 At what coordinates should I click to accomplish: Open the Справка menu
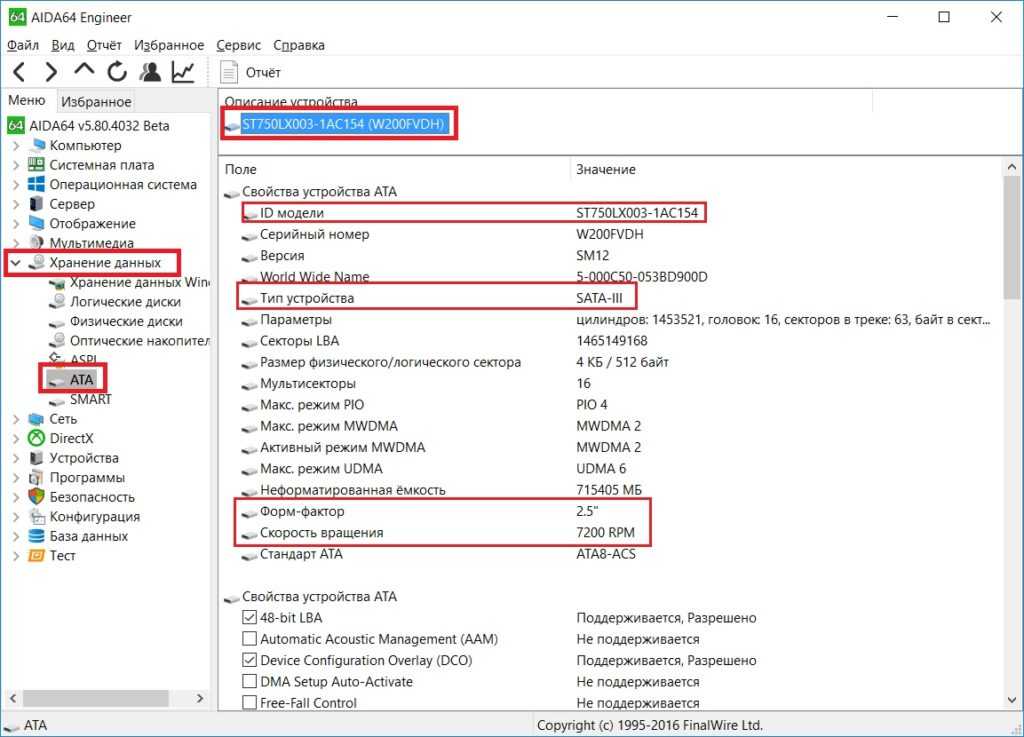pyautogui.click(x=298, y=45)
